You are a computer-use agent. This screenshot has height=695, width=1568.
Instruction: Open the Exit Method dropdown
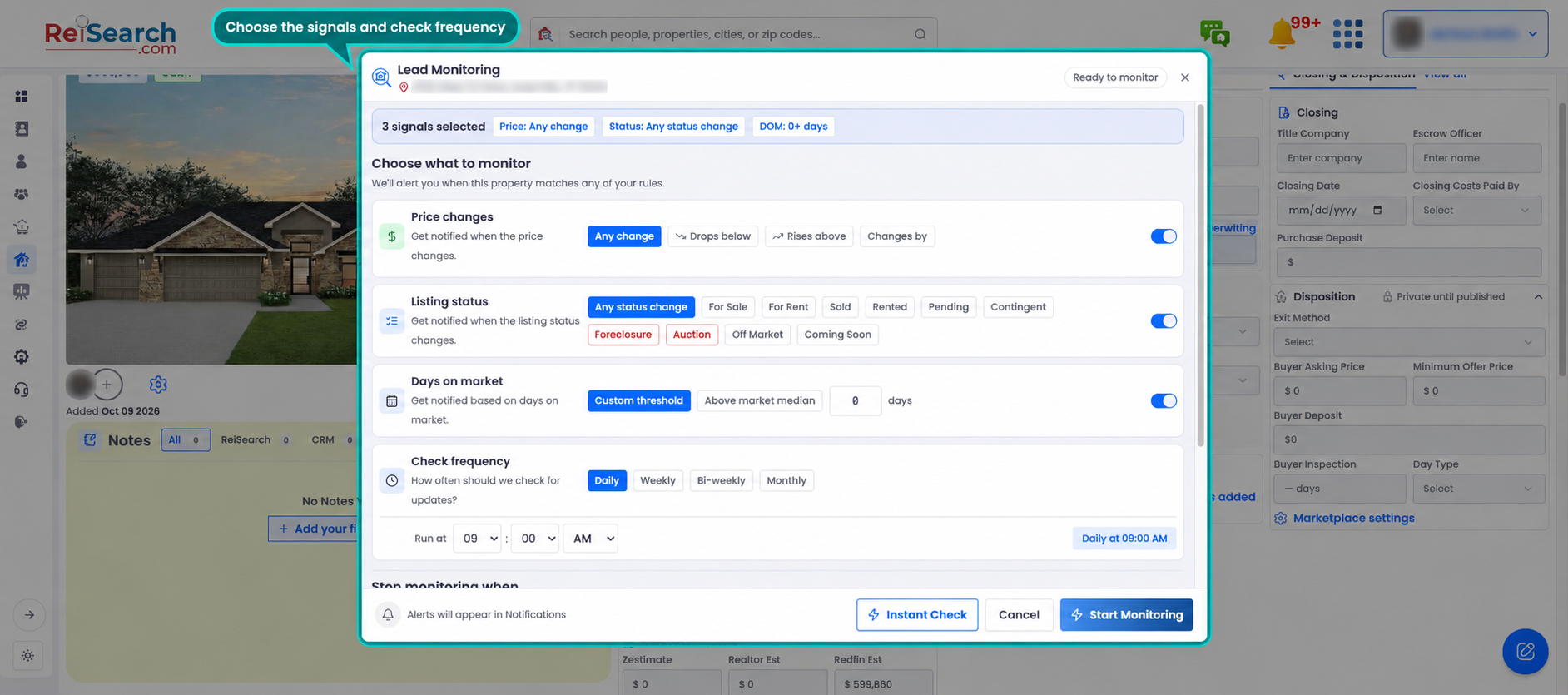pos(1408,342)
